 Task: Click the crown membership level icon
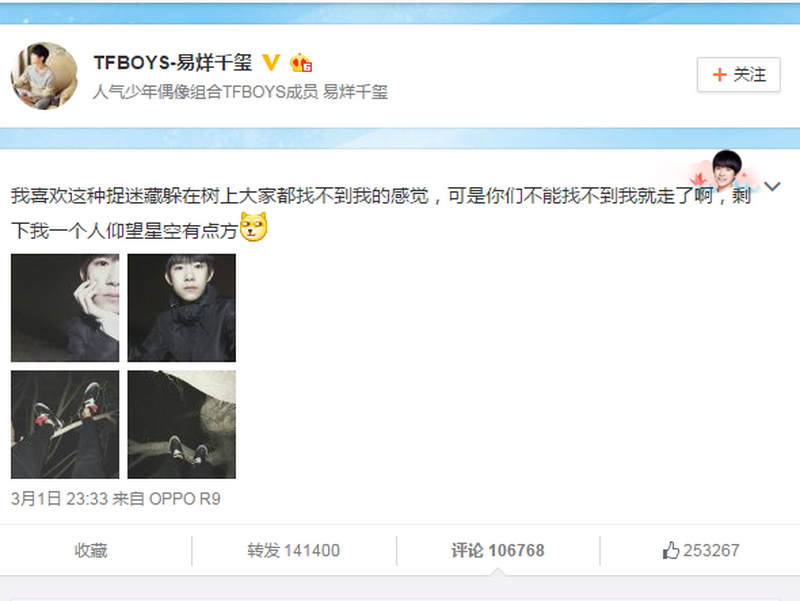(301, 63)
